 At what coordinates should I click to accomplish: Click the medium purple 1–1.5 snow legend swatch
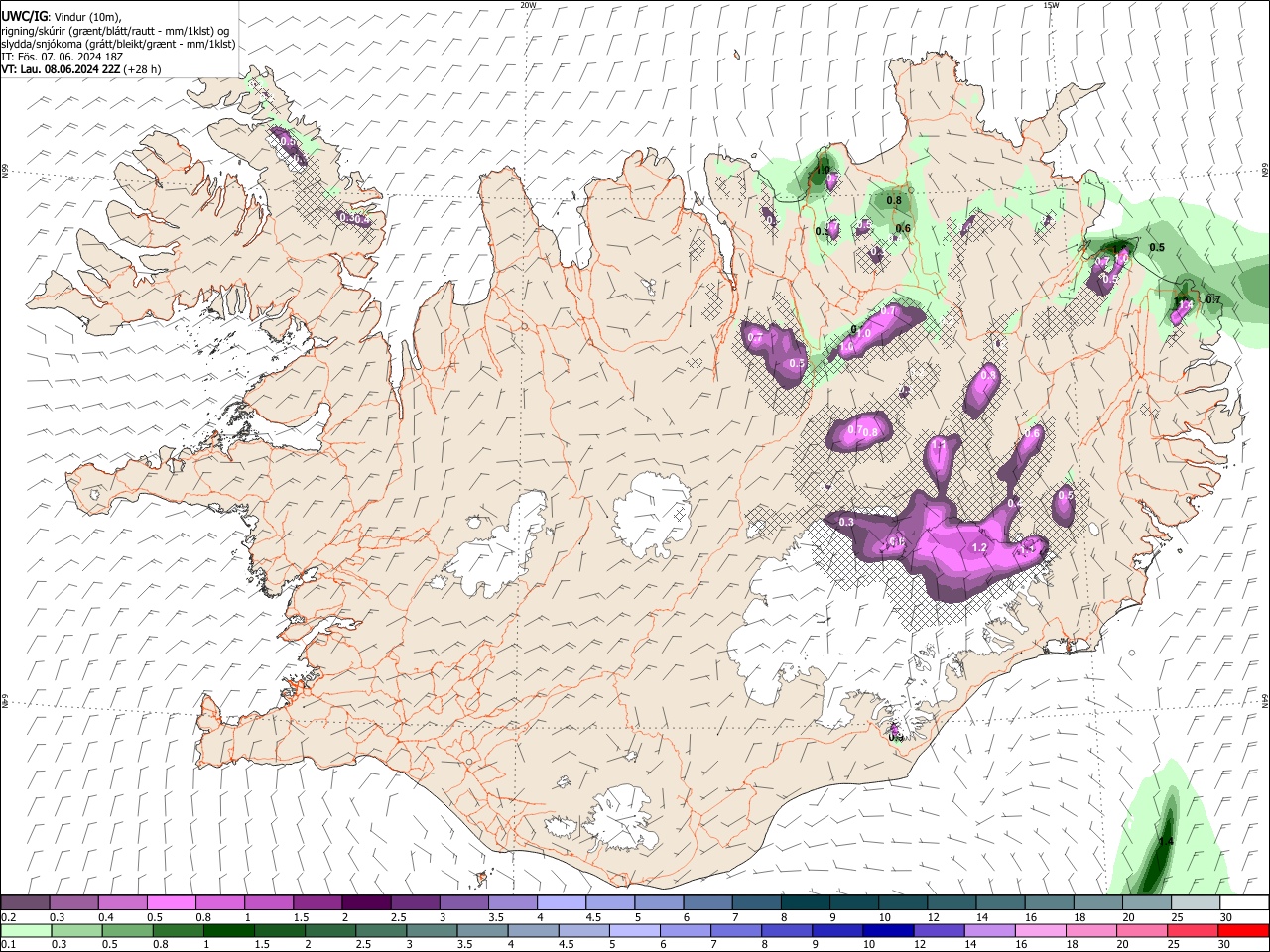269,903
